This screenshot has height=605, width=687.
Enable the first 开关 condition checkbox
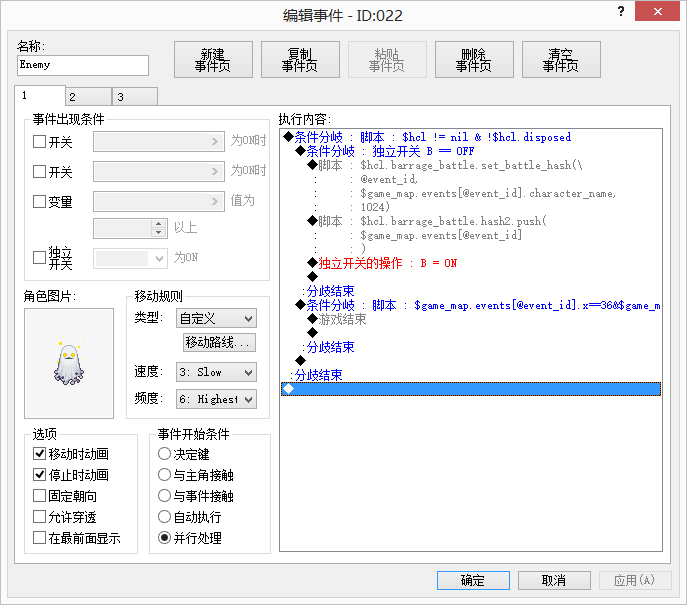tap(39, 142)
